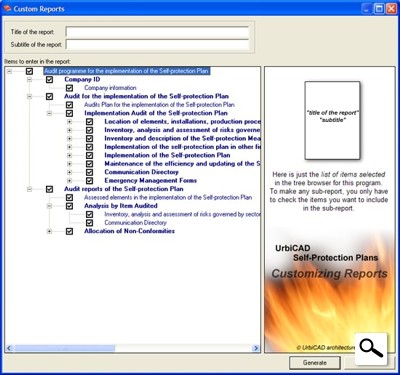Select Emergency Management Forms item
The image size is (400, 375).
click(150, 181)
